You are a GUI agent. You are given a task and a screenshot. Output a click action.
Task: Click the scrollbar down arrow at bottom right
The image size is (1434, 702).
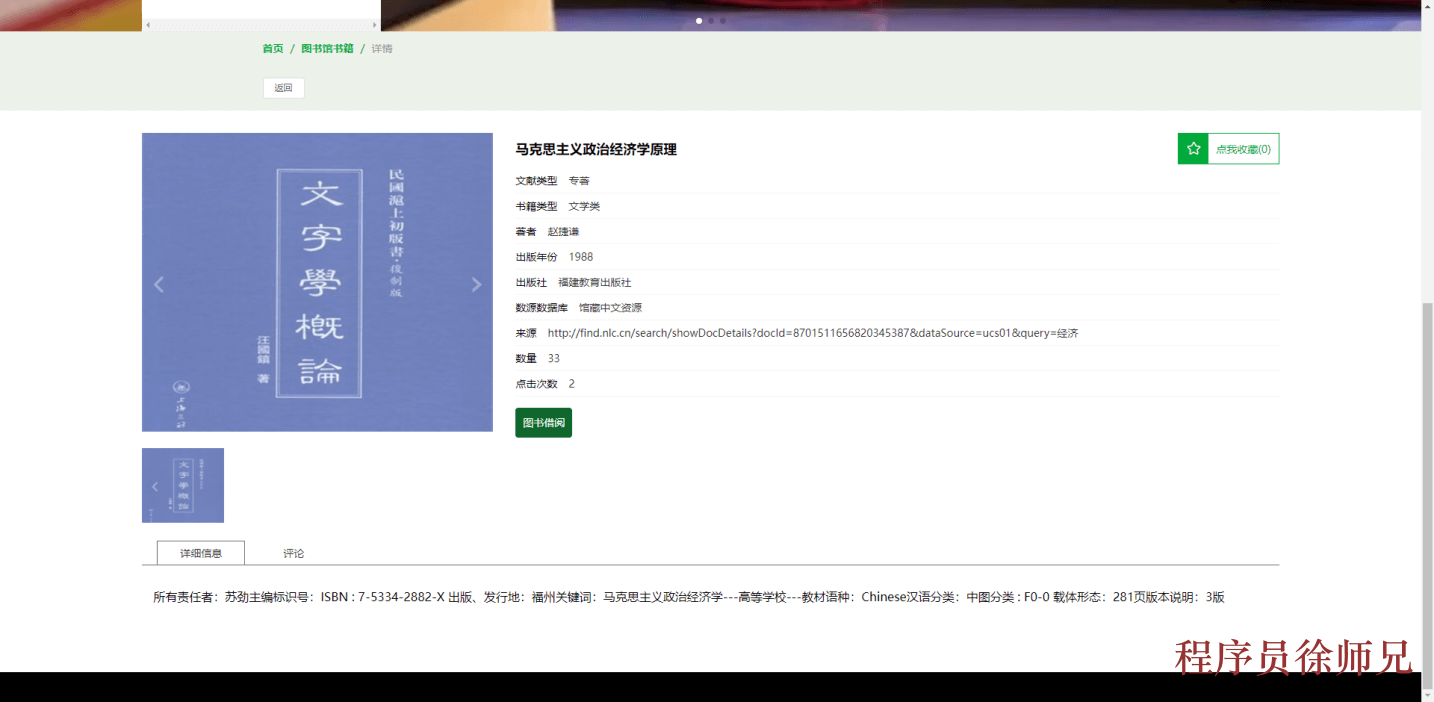click(1427, 695)
